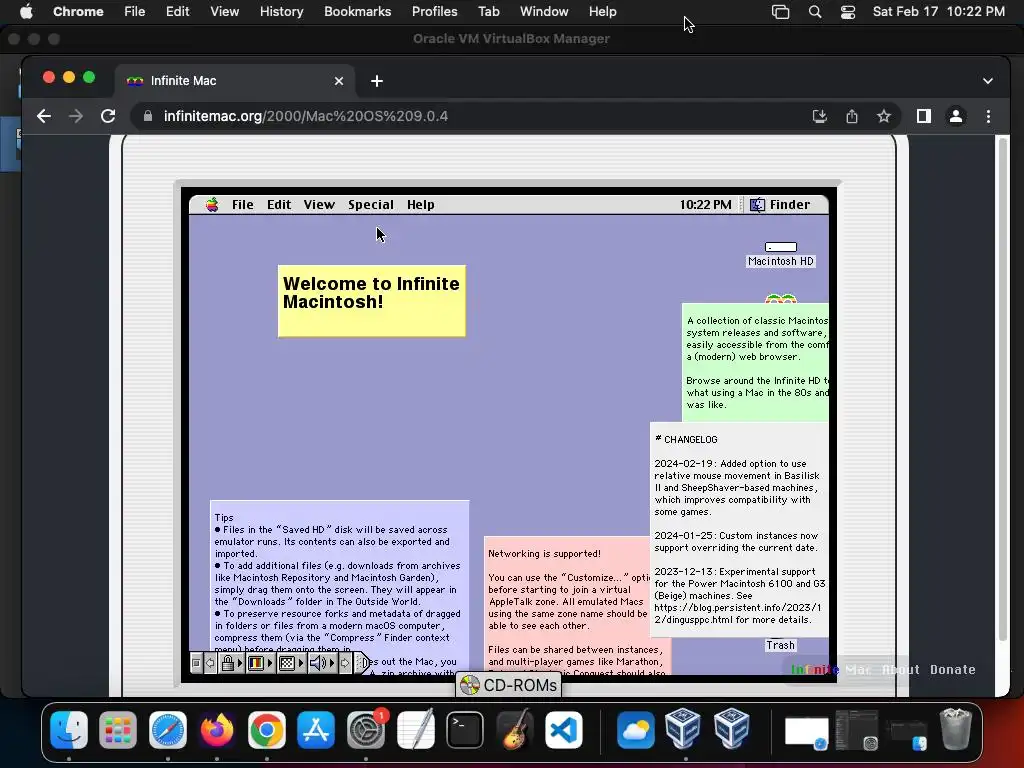Open the Monitor resolution checkerboard module
Viewport: 1024px width, 768px height.
(287, 664)
